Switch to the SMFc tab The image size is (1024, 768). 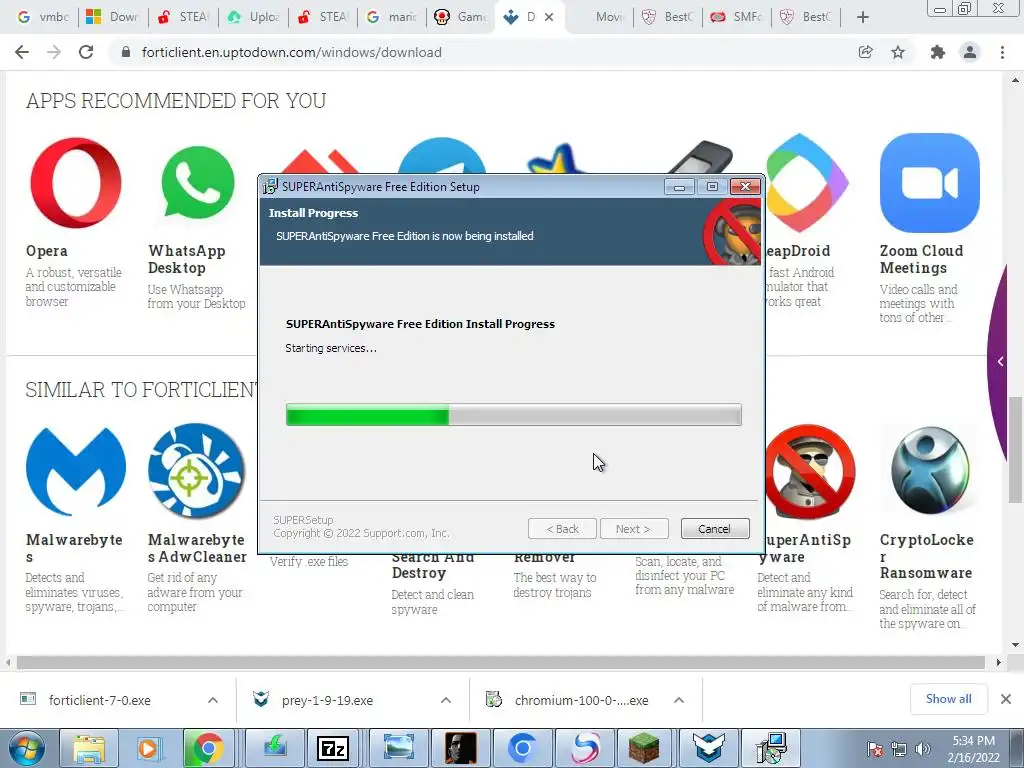coord(737,17)
